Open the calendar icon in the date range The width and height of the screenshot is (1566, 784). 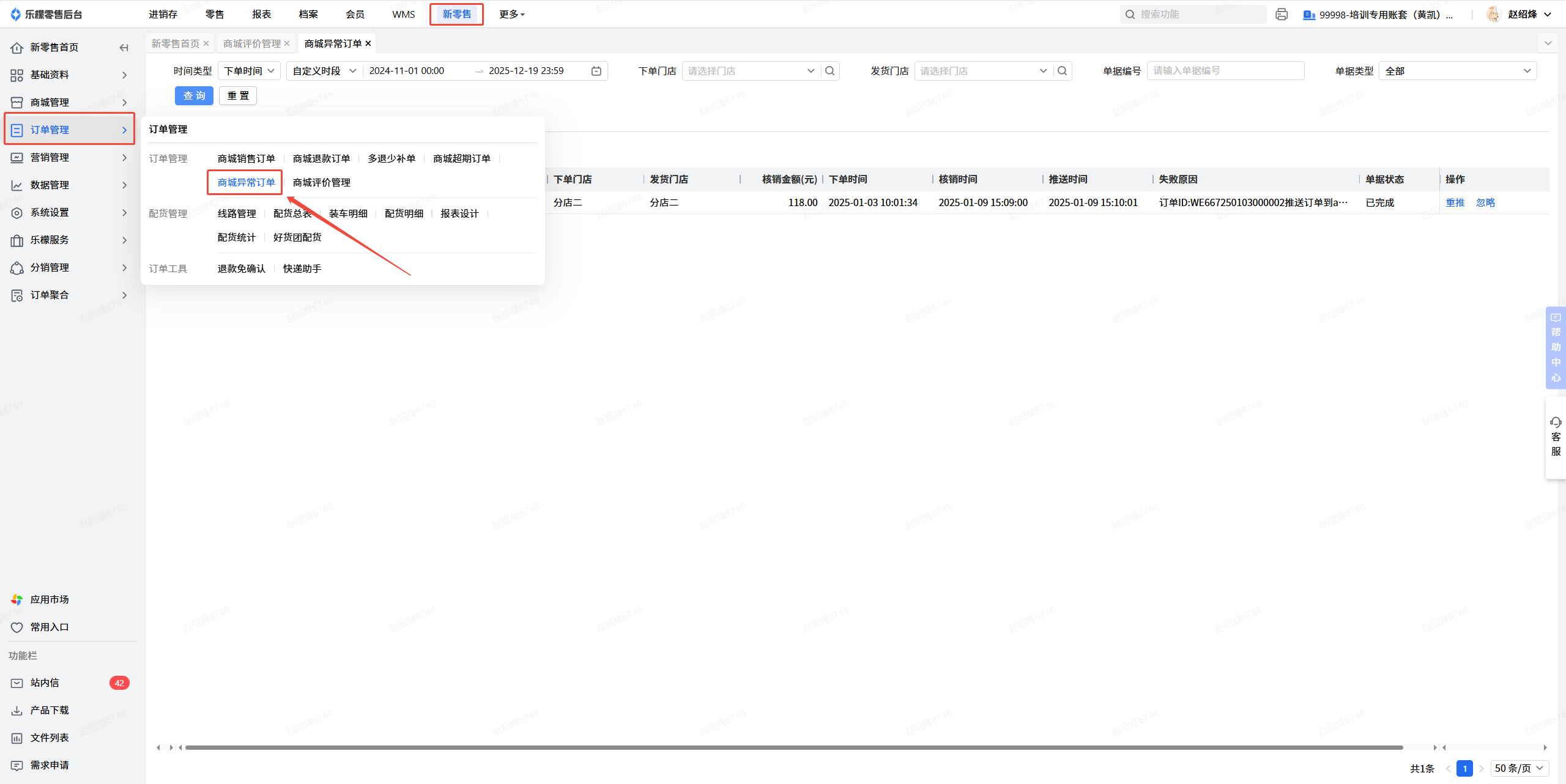[596, 71]
